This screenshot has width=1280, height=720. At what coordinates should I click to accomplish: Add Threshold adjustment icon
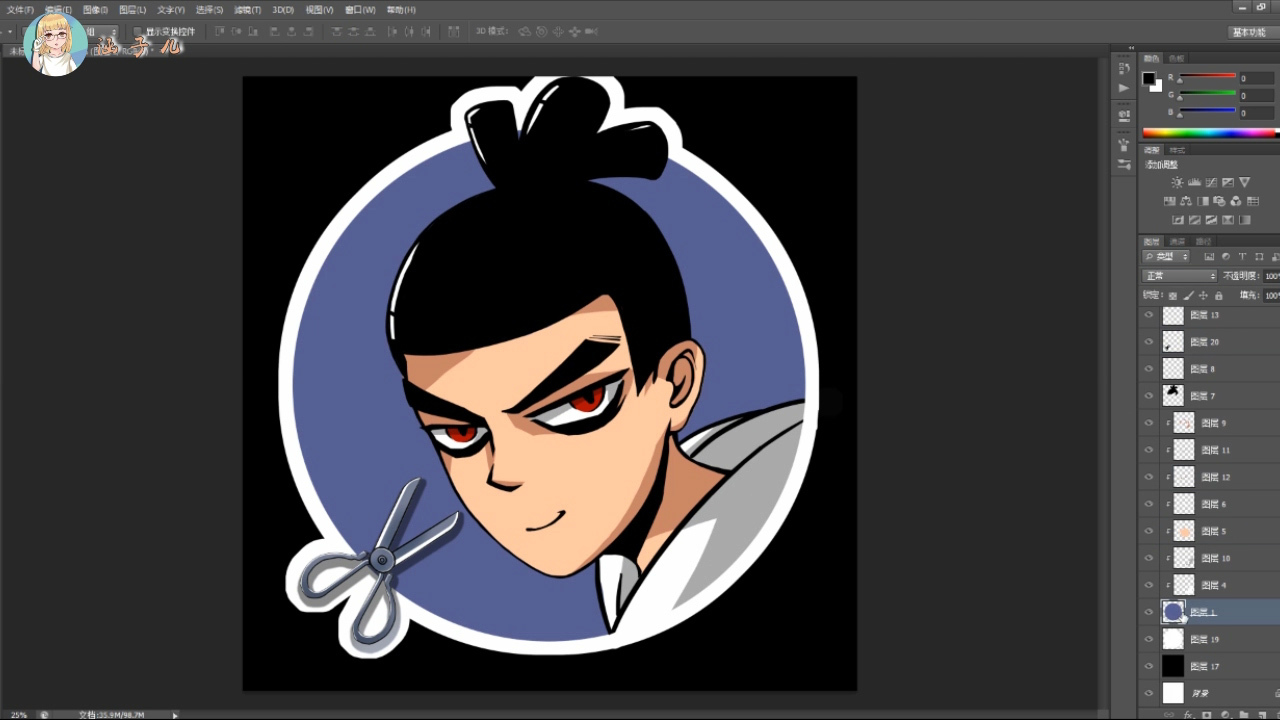click(1211, 220)
